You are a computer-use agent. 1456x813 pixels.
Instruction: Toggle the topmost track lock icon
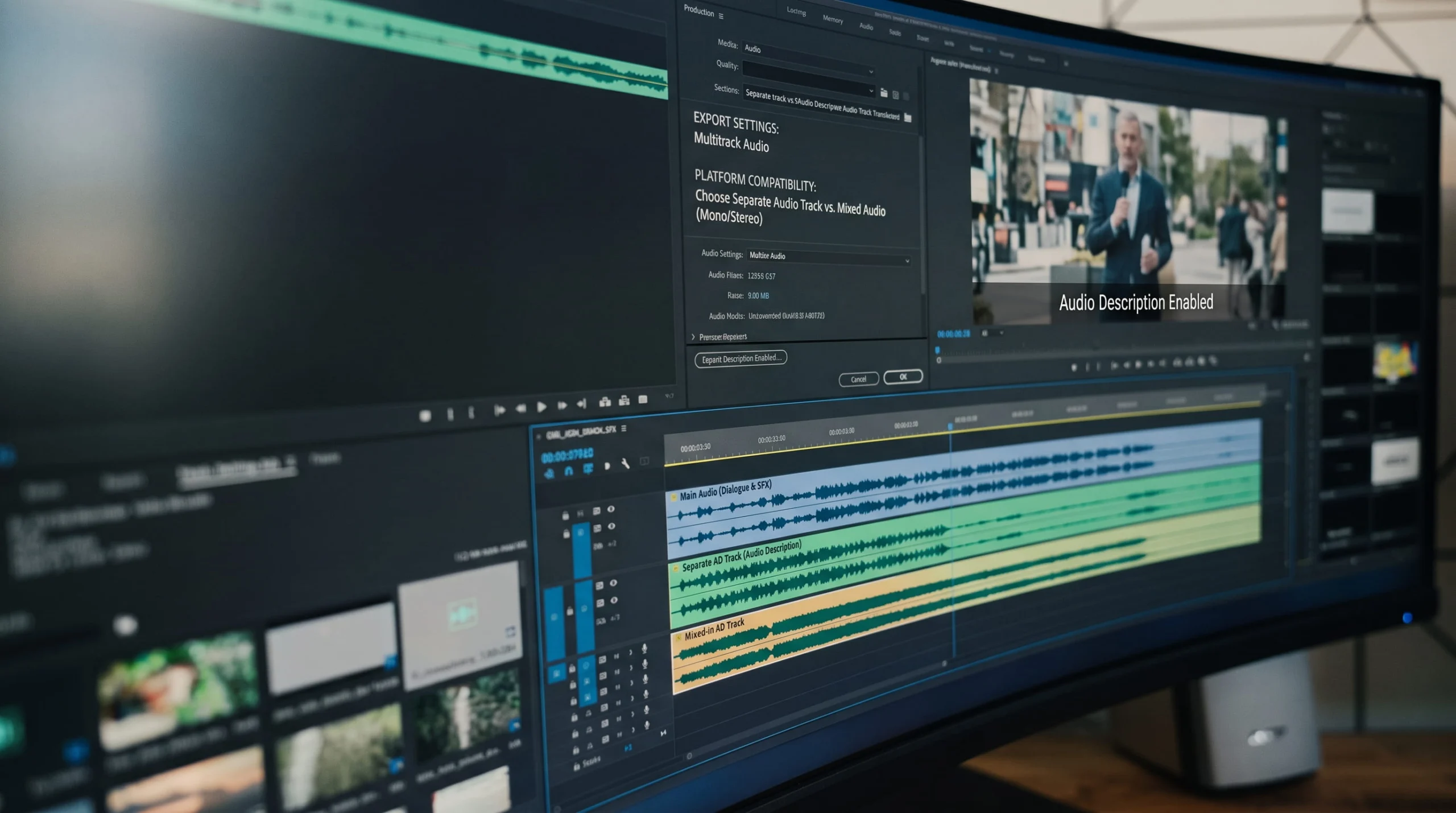click(x=565, y=515)
